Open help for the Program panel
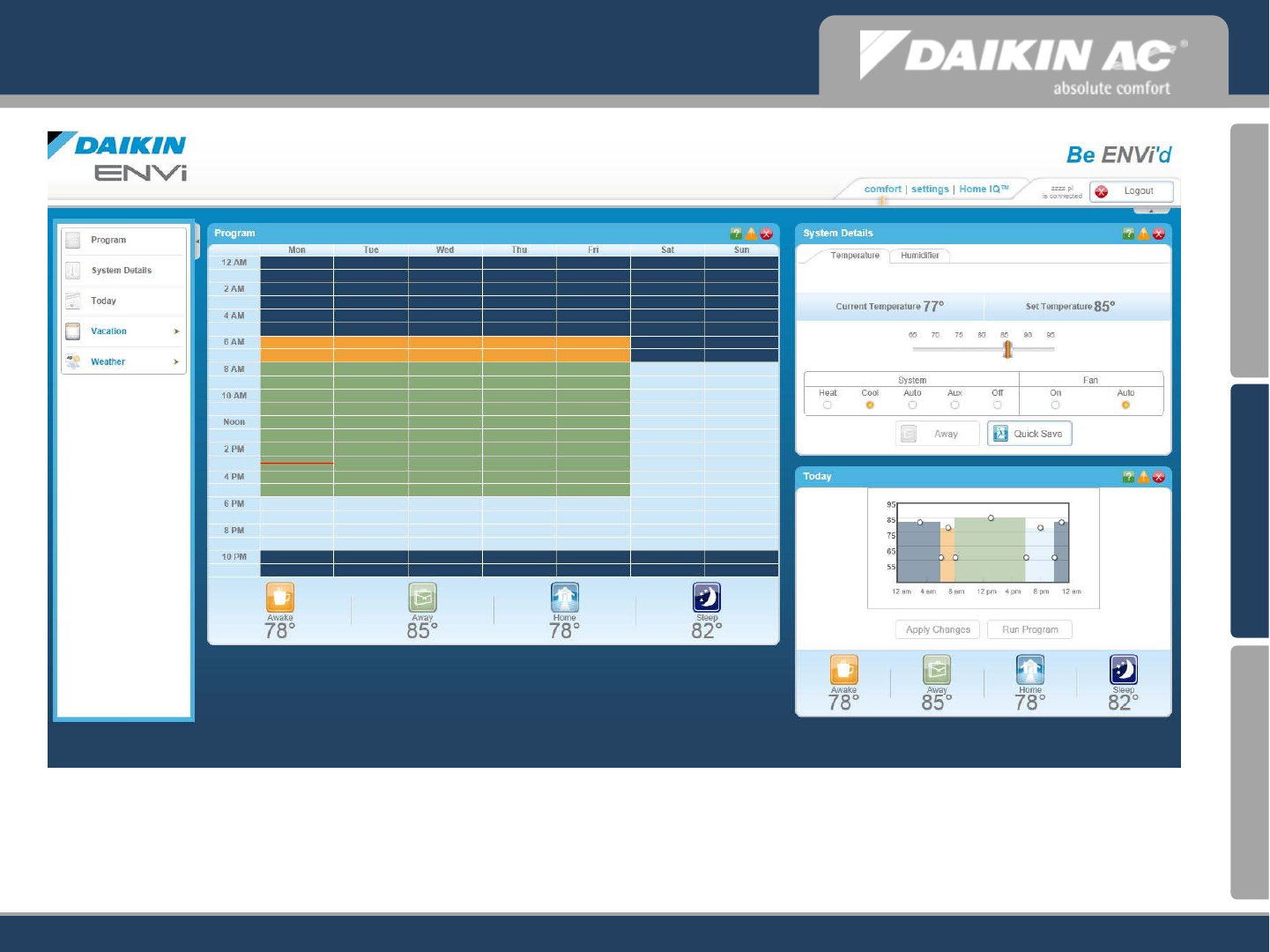1270x952 pixels. coord(736,234)
